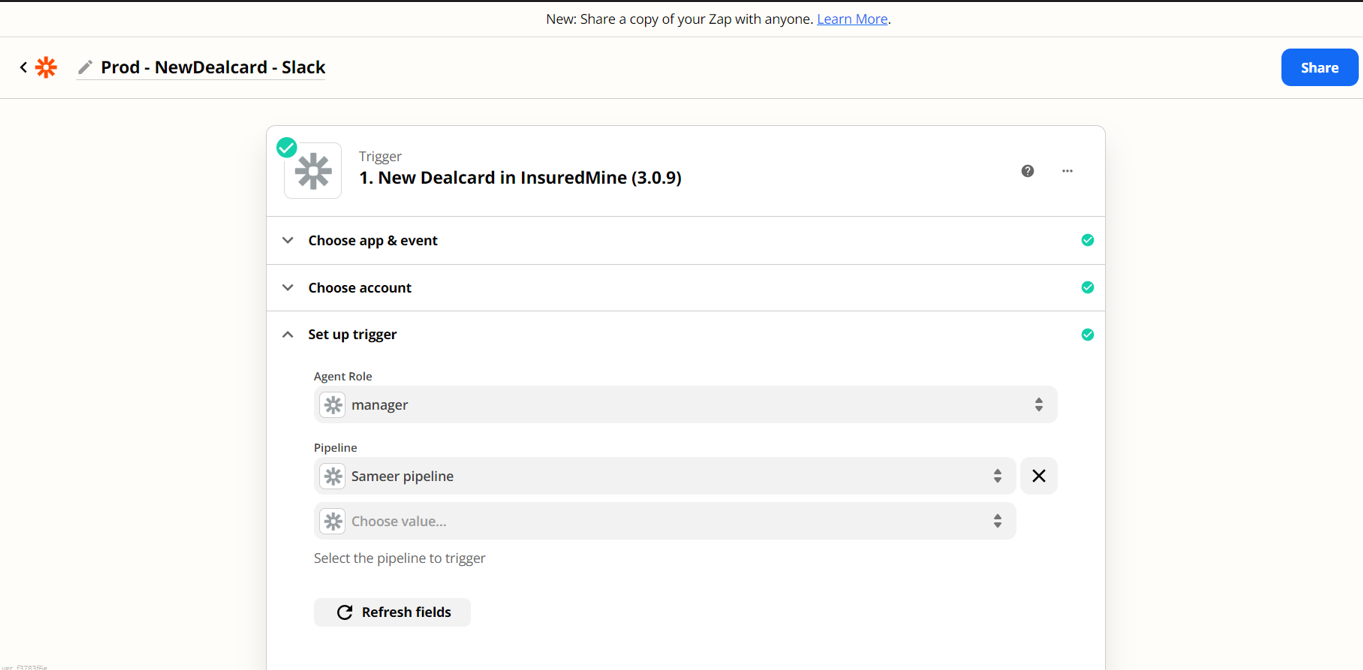Image resolution: width=1363 pixels, height=670 pixels.
Task: Edit Zap name with the pencil icon
Action: point(85,67)
